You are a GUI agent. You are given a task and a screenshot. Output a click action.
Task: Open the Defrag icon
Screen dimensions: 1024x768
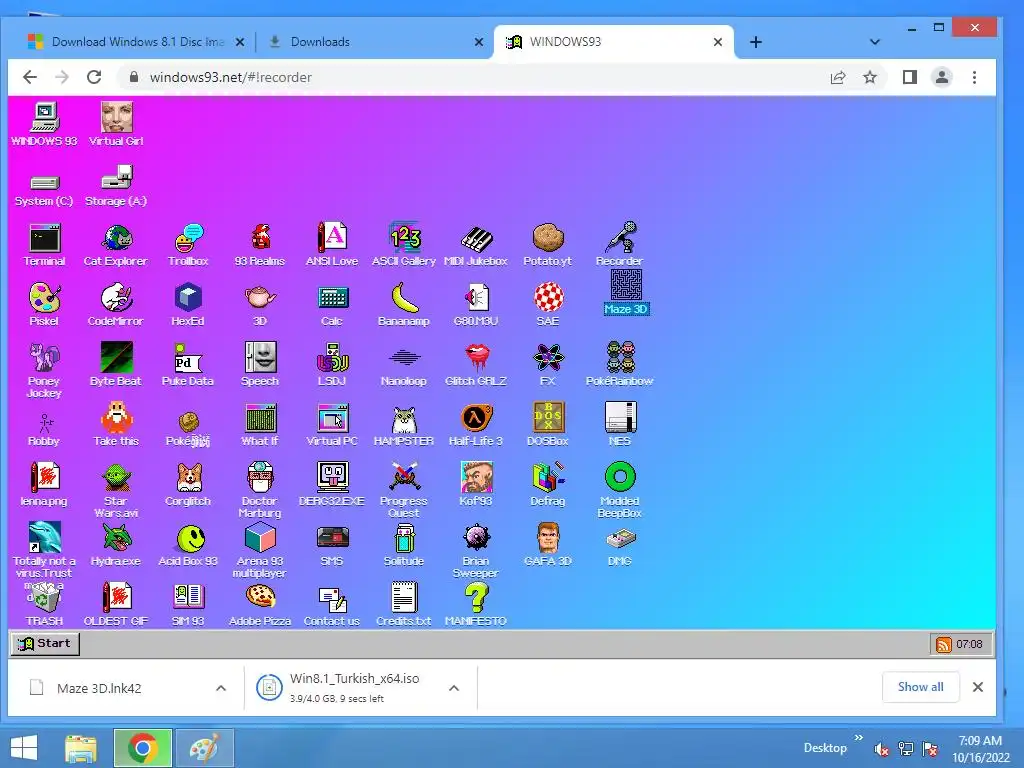pyautogui.click(x=547, y=485)
